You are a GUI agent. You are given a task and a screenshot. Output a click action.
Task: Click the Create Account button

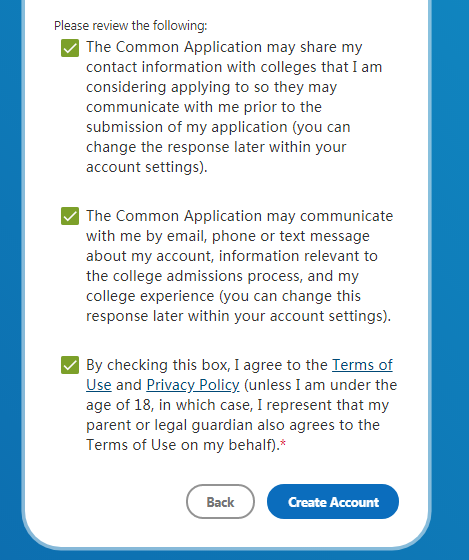click(333, 502)
